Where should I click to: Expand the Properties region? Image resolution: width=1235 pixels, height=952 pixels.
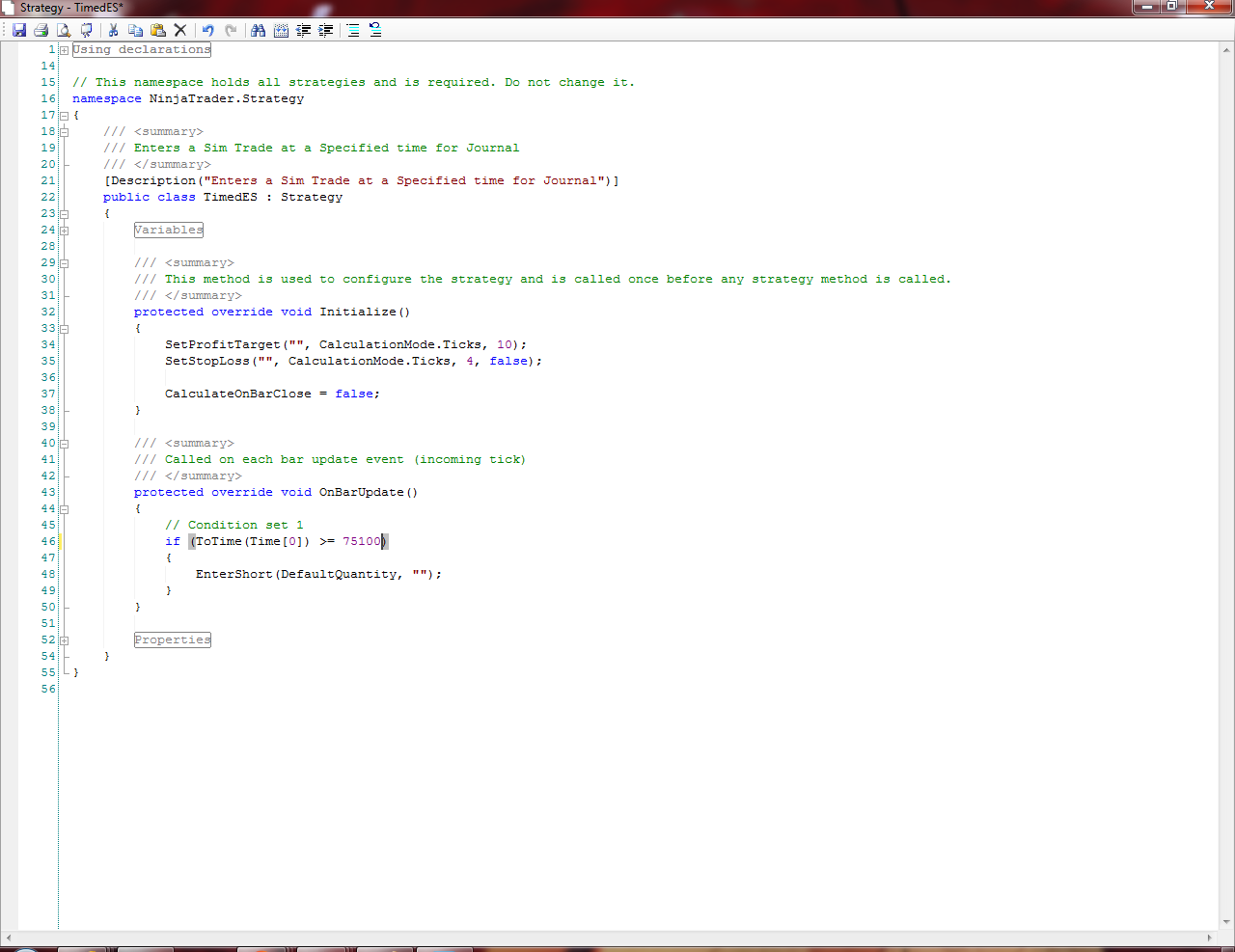tap(64, 640)
